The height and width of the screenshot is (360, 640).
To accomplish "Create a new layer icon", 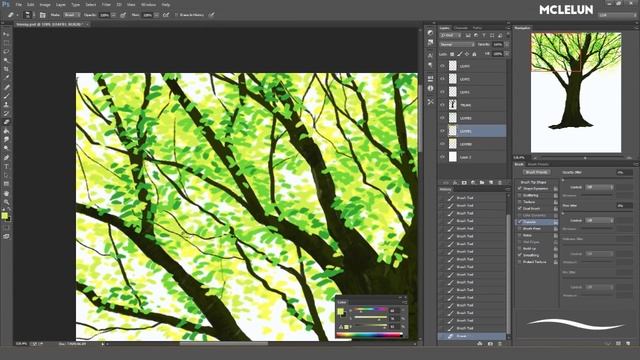I will click(x=491, y=182).
